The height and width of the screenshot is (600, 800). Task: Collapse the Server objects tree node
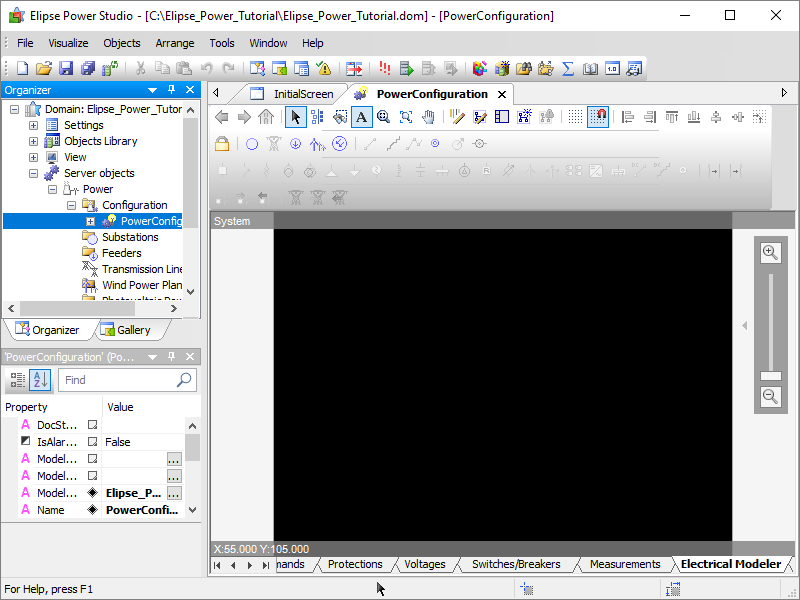[x=33, y=173]
